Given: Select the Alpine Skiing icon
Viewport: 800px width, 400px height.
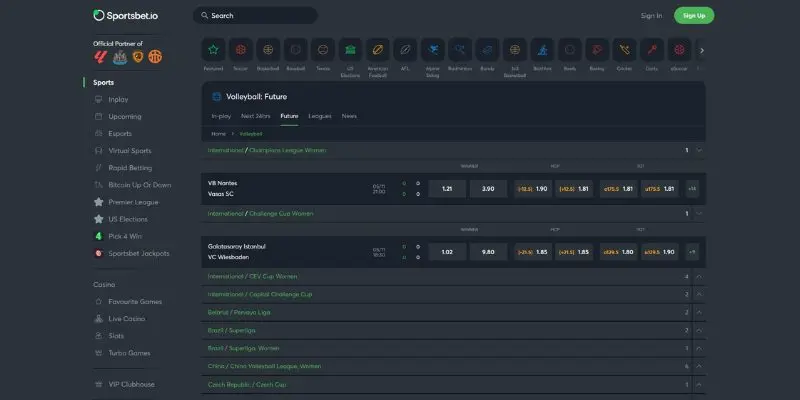Looking at the screenshot, I should point(433,49).
